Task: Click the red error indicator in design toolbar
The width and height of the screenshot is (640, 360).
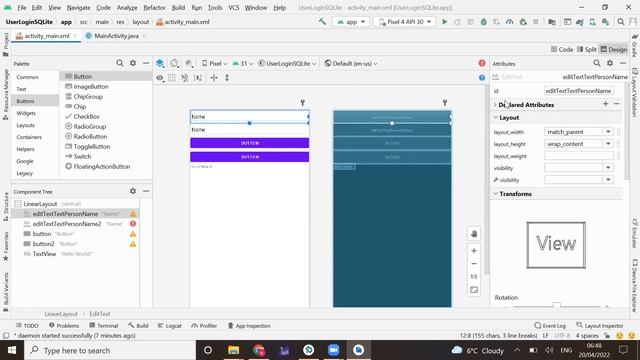Action: click(x=482, y=63)
